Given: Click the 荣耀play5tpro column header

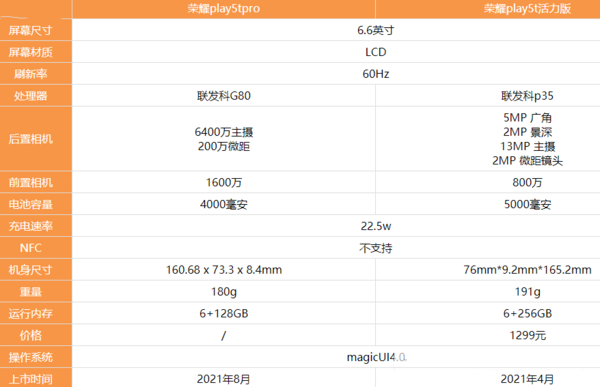Looking at the screenshot, I should pos(223,9).
